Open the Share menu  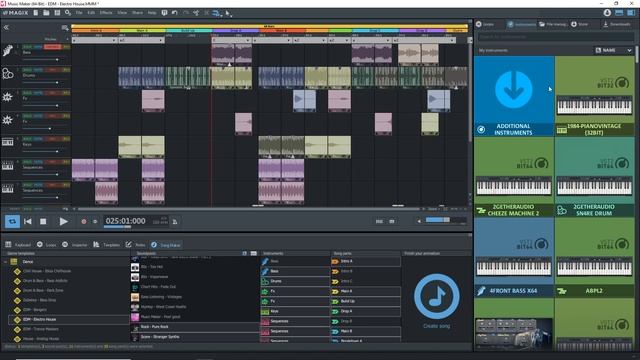pos(138,13)
